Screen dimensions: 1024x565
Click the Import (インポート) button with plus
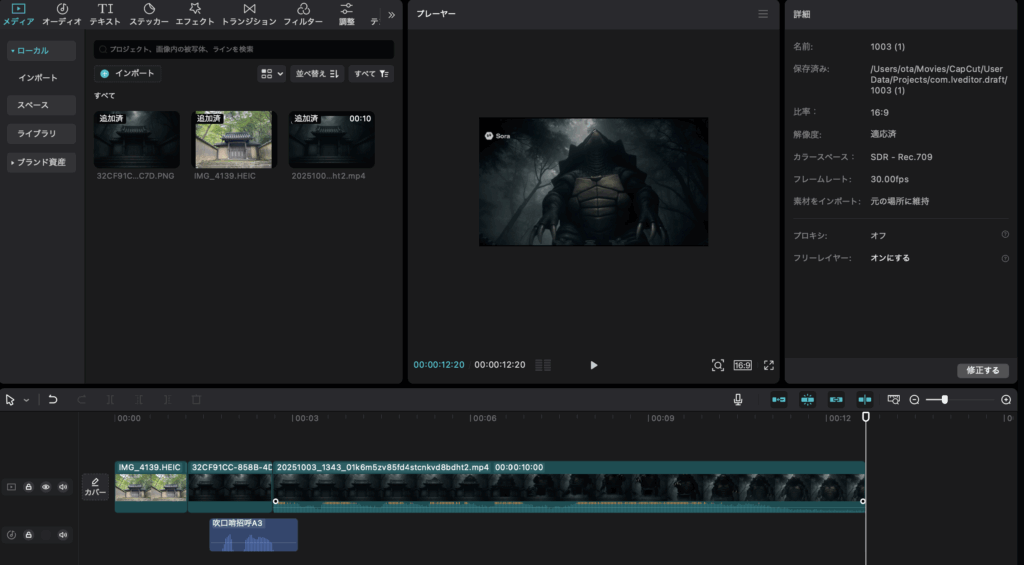[128, 74]
